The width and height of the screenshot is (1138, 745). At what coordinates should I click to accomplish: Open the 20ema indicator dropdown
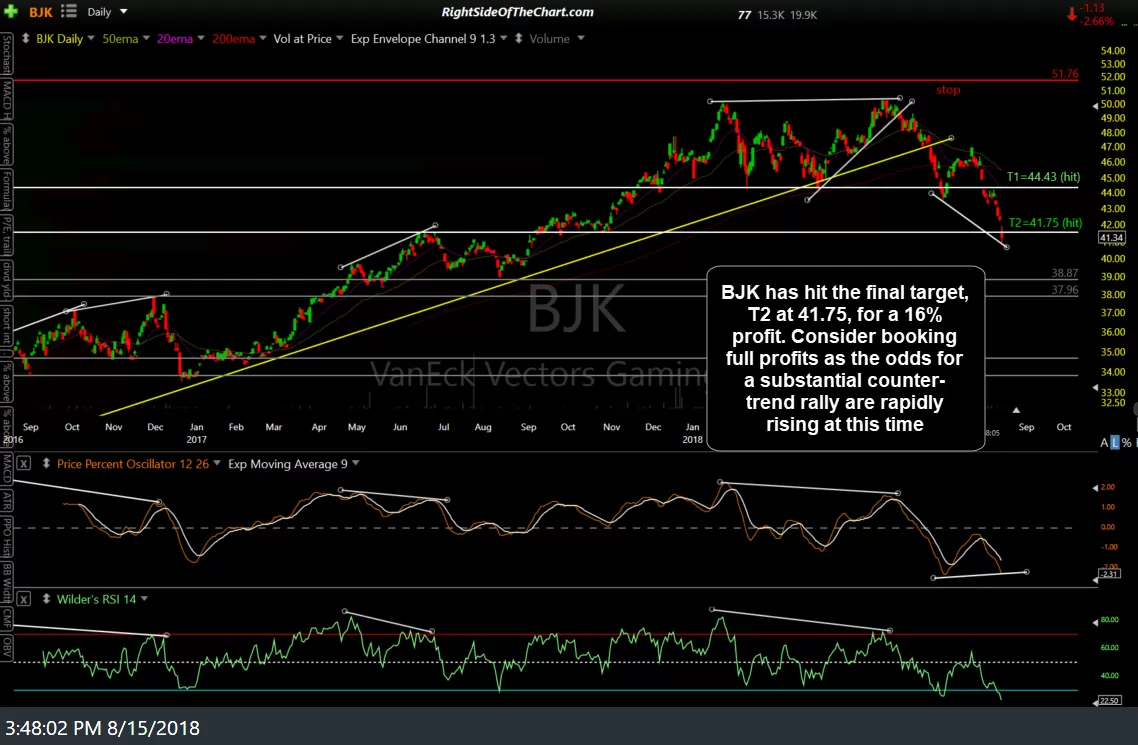click(201, 38)
